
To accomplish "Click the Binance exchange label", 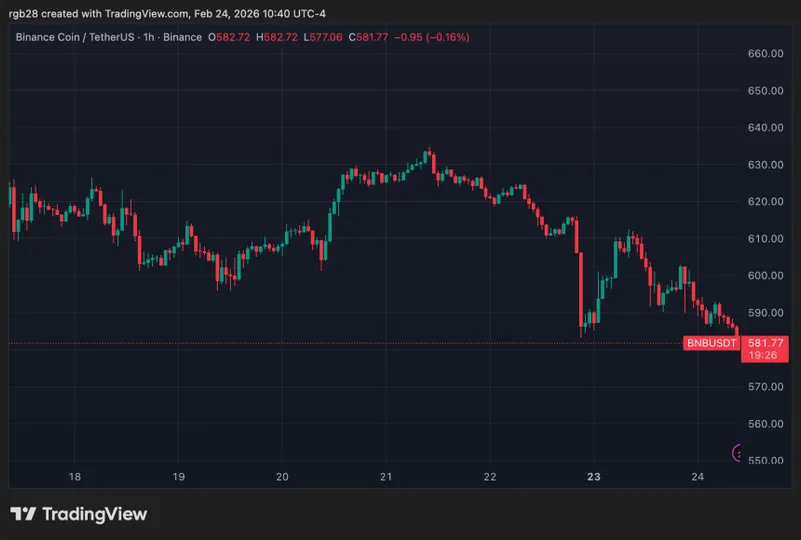I will [182, 37].
